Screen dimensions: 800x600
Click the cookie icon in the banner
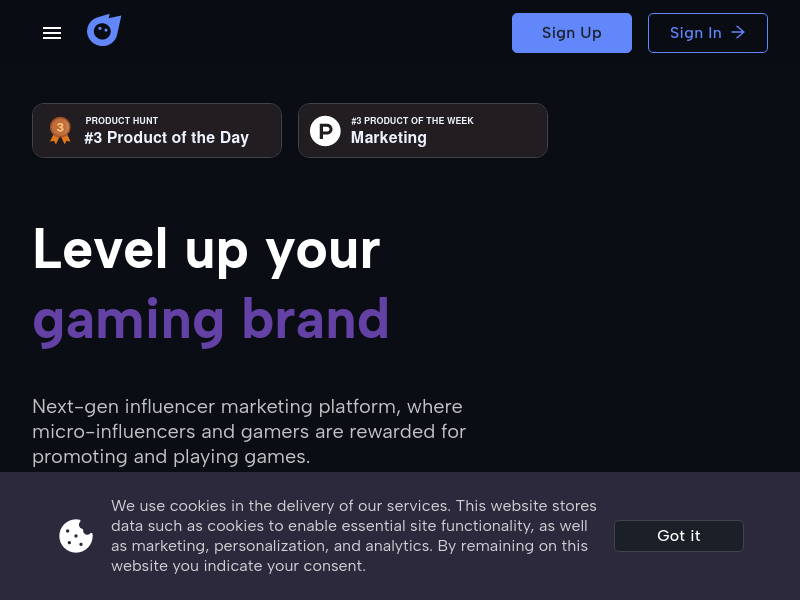tap(76, 536)
